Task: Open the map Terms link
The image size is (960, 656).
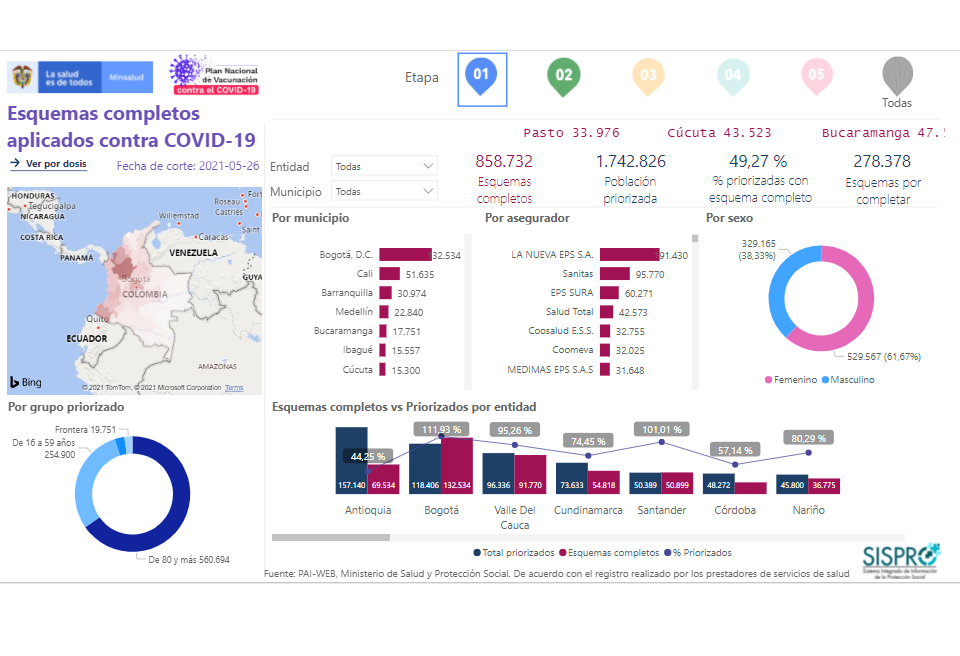Action: (234, 388)
